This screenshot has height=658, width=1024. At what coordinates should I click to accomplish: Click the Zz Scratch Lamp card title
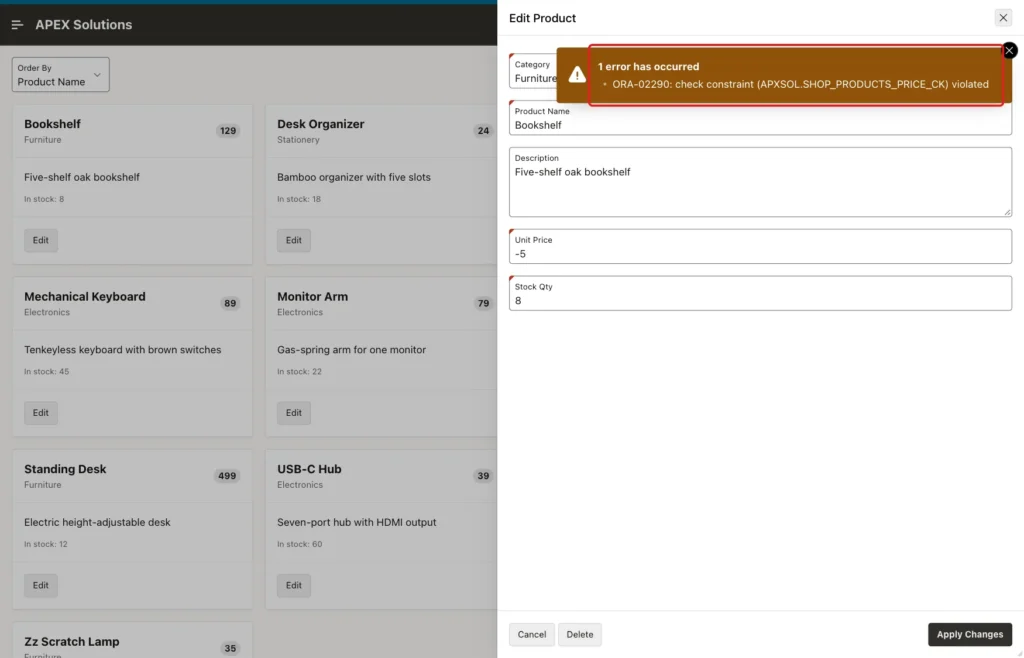[x=72, y=642]
